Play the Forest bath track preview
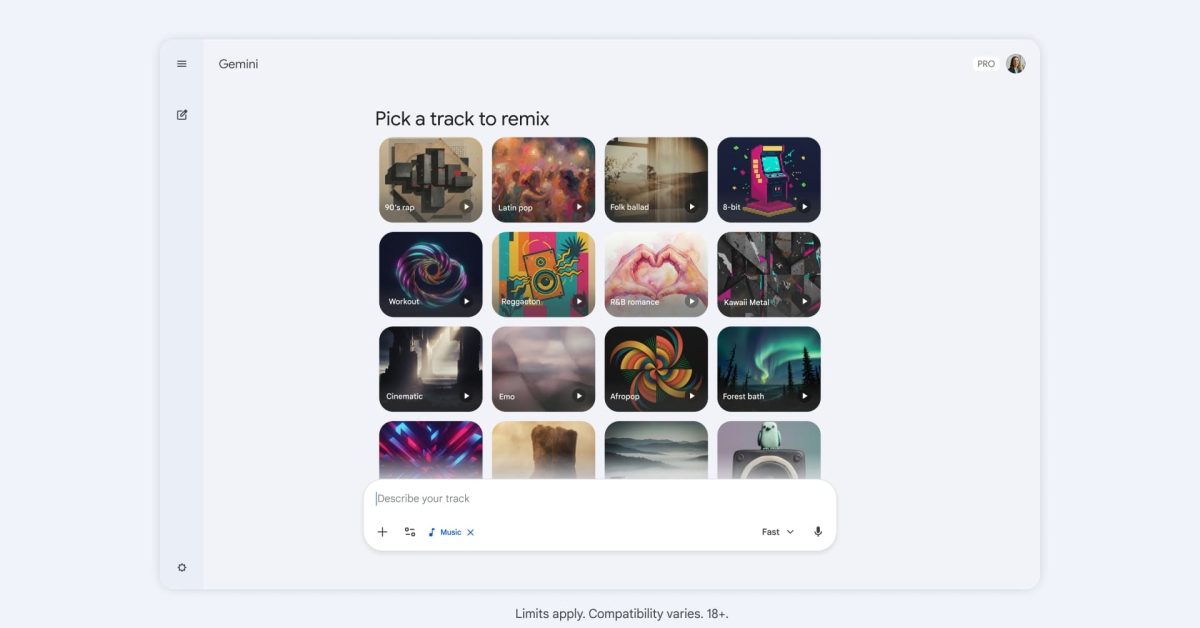Screen dimensions: 1200x628 point(804,396)
